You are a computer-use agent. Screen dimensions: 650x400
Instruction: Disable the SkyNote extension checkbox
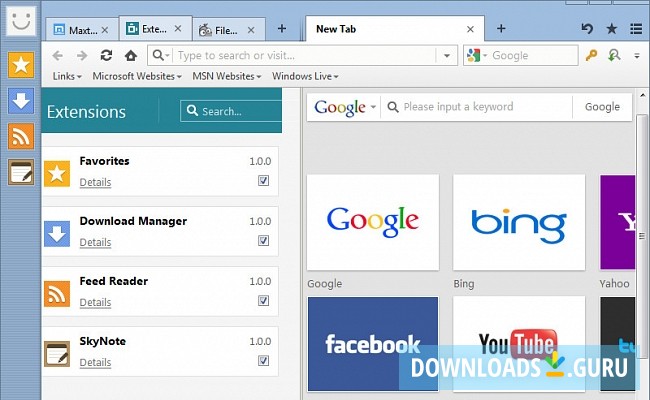pyautogui.click(x=263, y=361)
